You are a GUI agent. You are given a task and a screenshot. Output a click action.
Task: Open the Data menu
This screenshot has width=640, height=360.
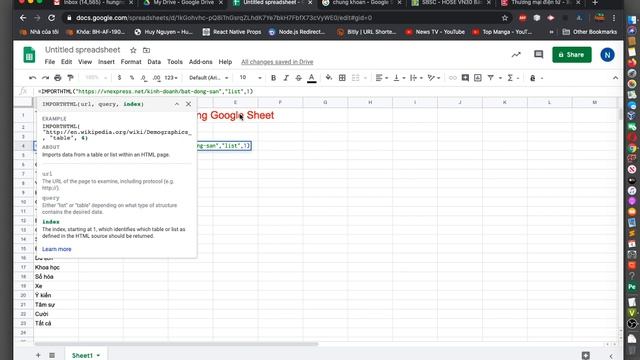click(154, 62)
